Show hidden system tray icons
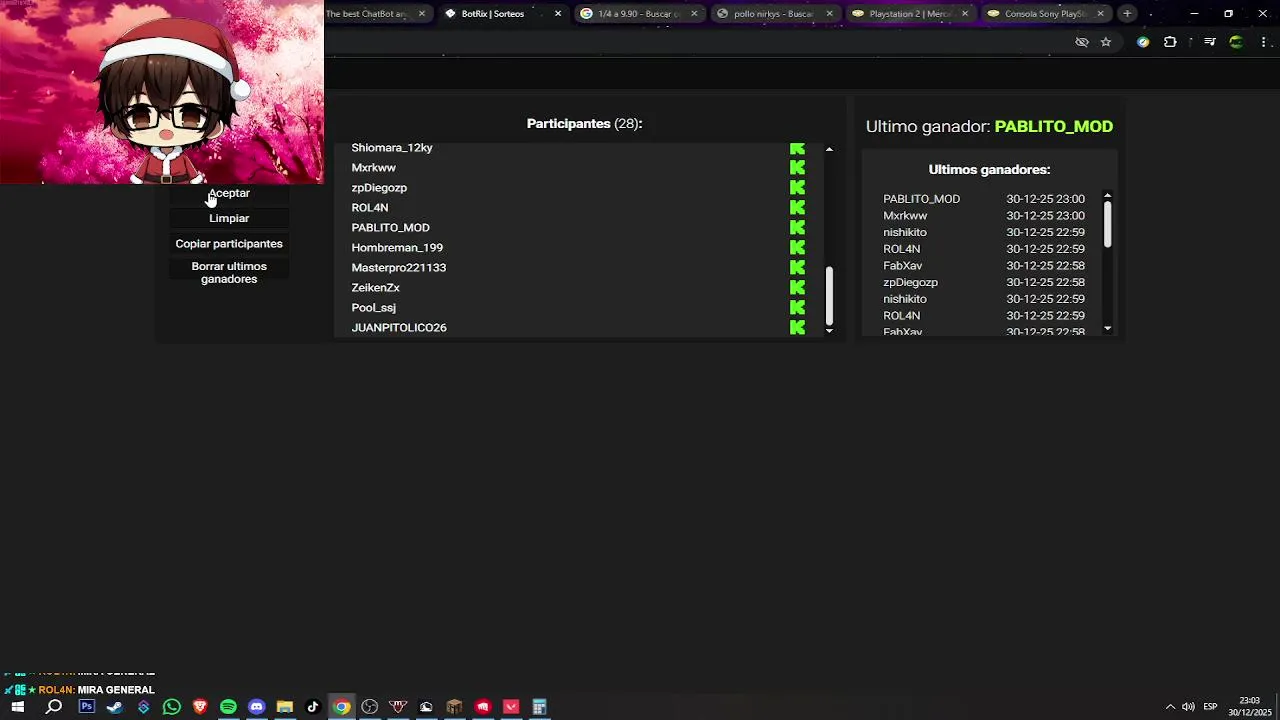Viewport: 1280px width, 720px height. tap(1170, 707)
